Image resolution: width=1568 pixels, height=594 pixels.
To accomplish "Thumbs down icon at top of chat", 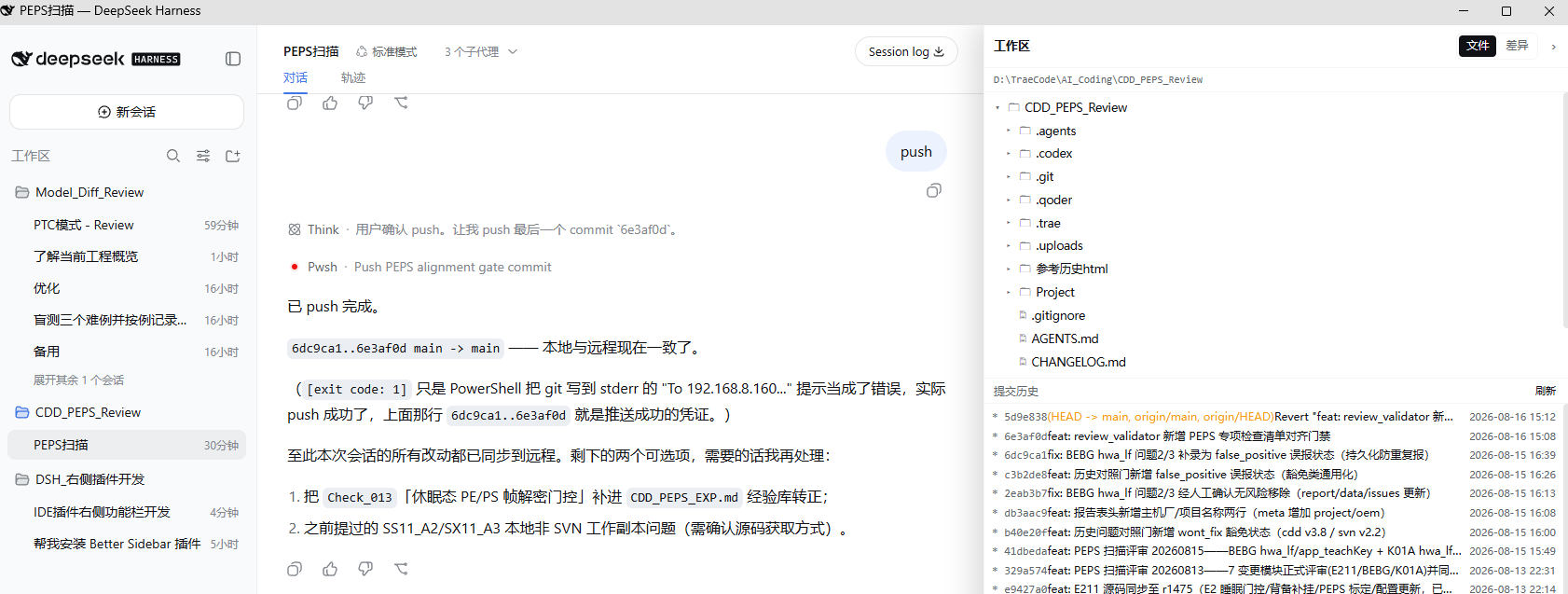I will pyautogui.click(x=365, y=103).
